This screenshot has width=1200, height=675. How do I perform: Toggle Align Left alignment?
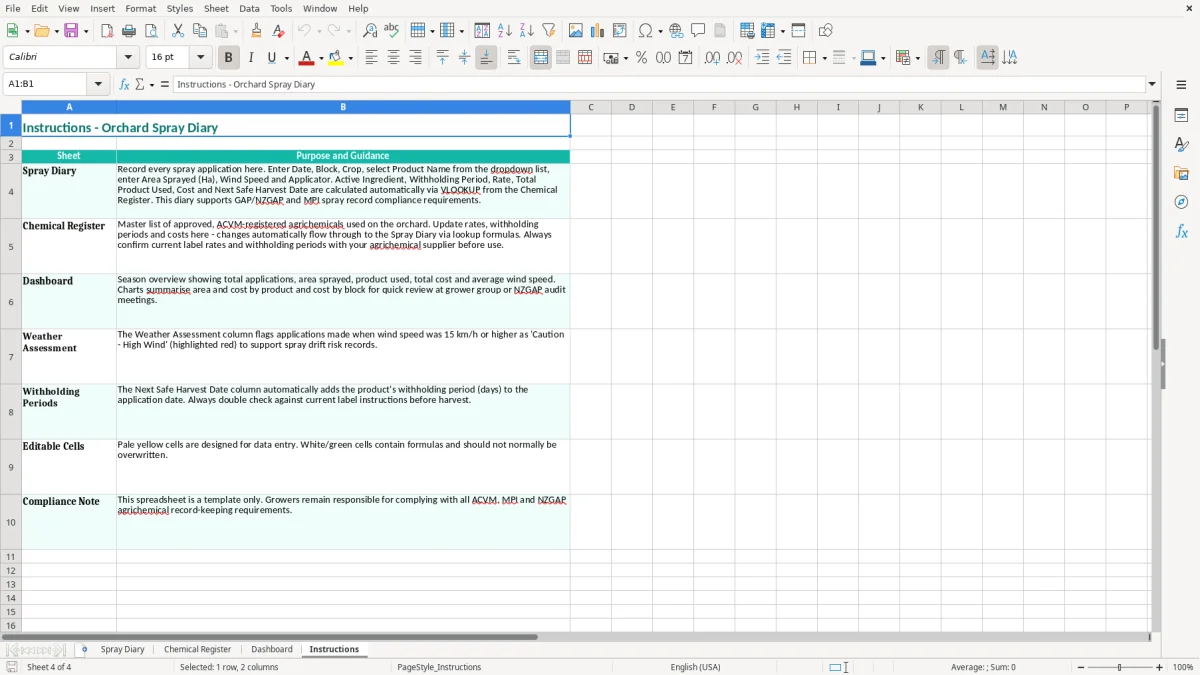point(371,58)
